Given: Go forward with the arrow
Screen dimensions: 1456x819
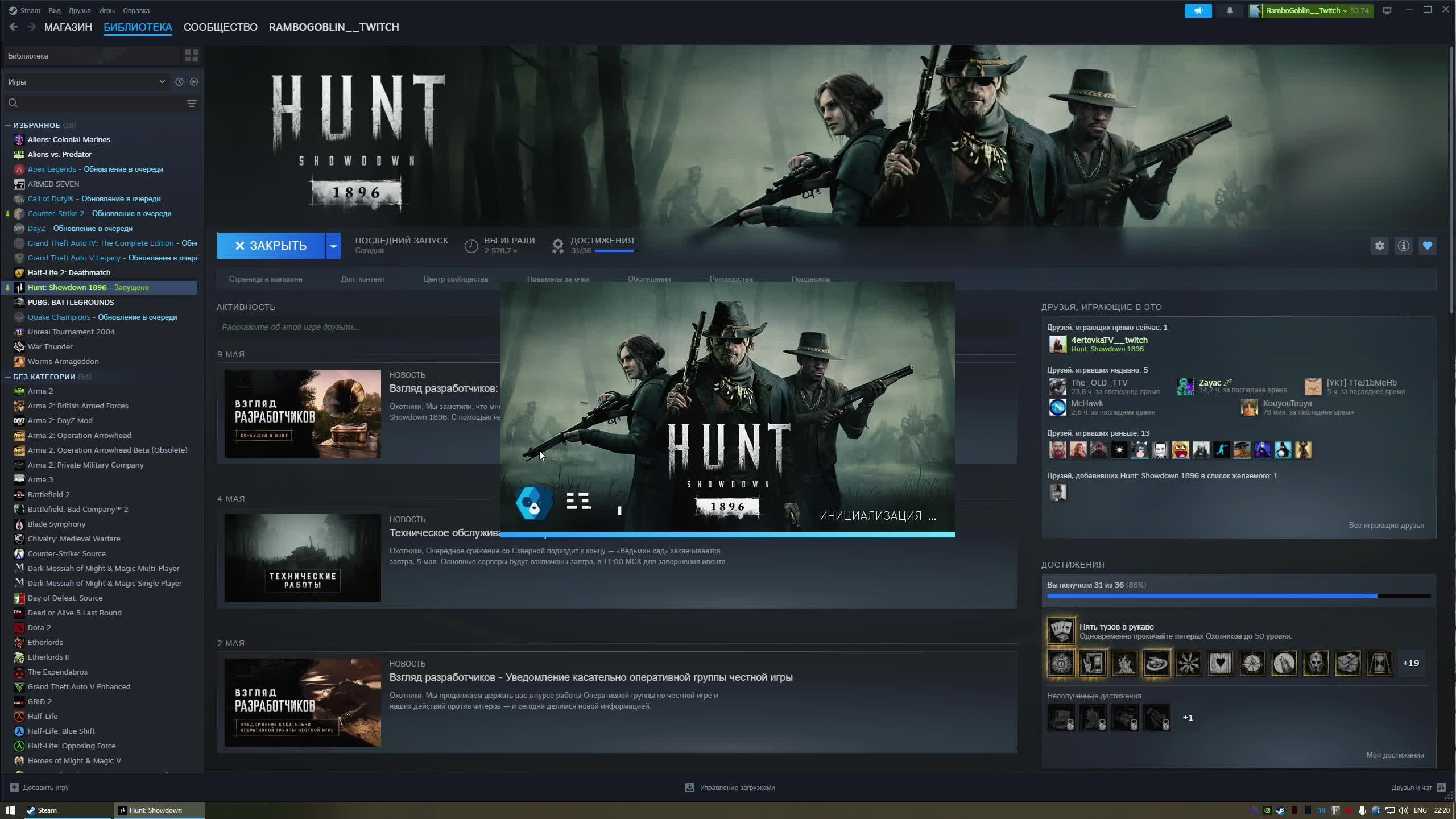Looking at the screenshot, I should [x=32, y=27].
